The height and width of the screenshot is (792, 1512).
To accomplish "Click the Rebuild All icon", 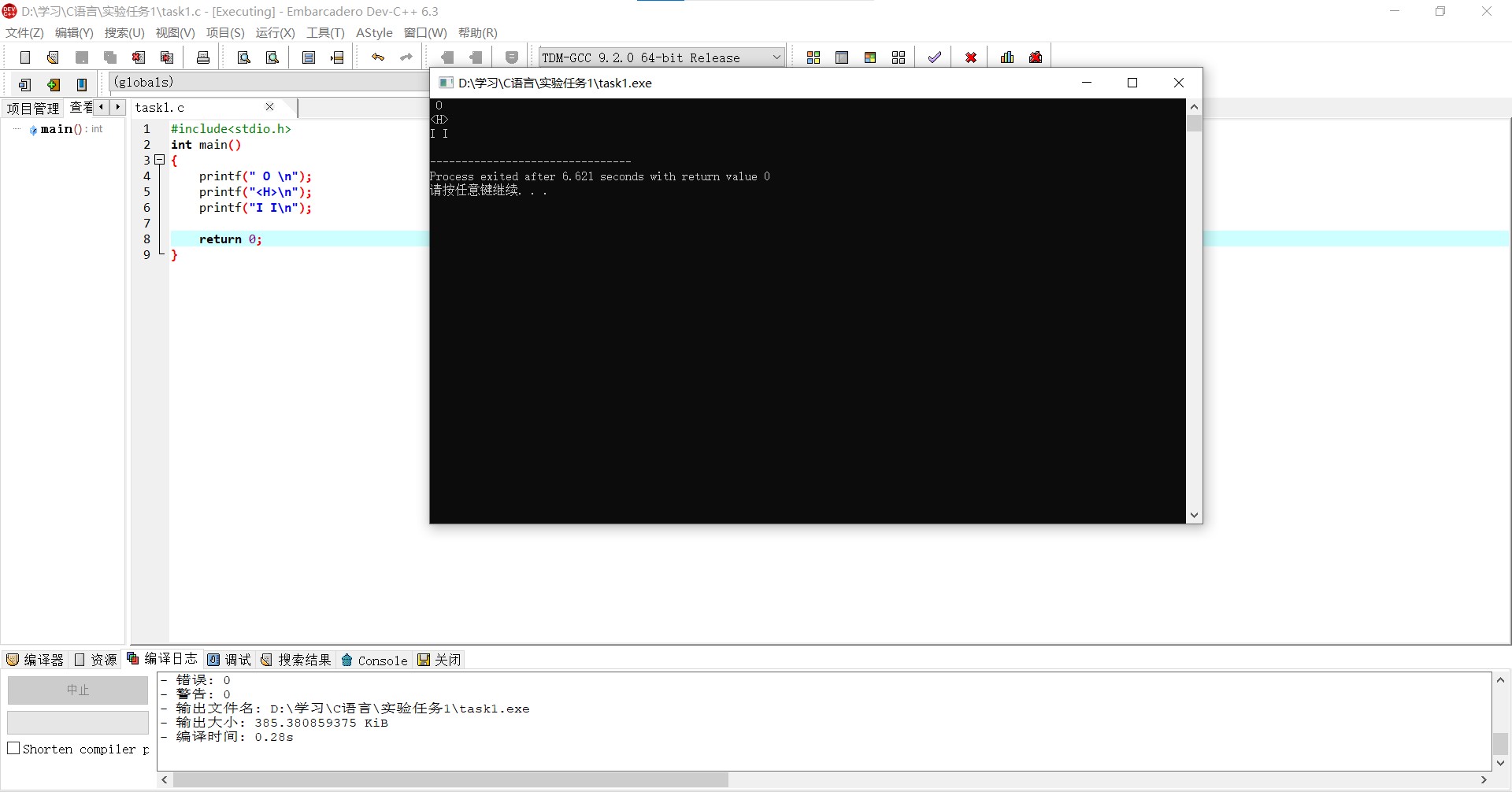I will click(899, 57).
